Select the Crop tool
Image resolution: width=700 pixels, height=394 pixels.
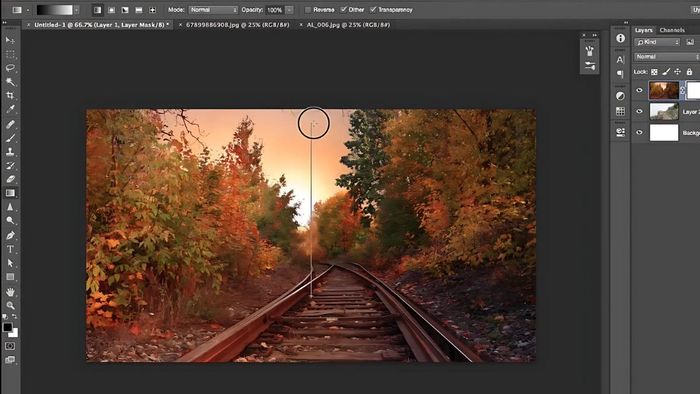click(x=10, y=95)
